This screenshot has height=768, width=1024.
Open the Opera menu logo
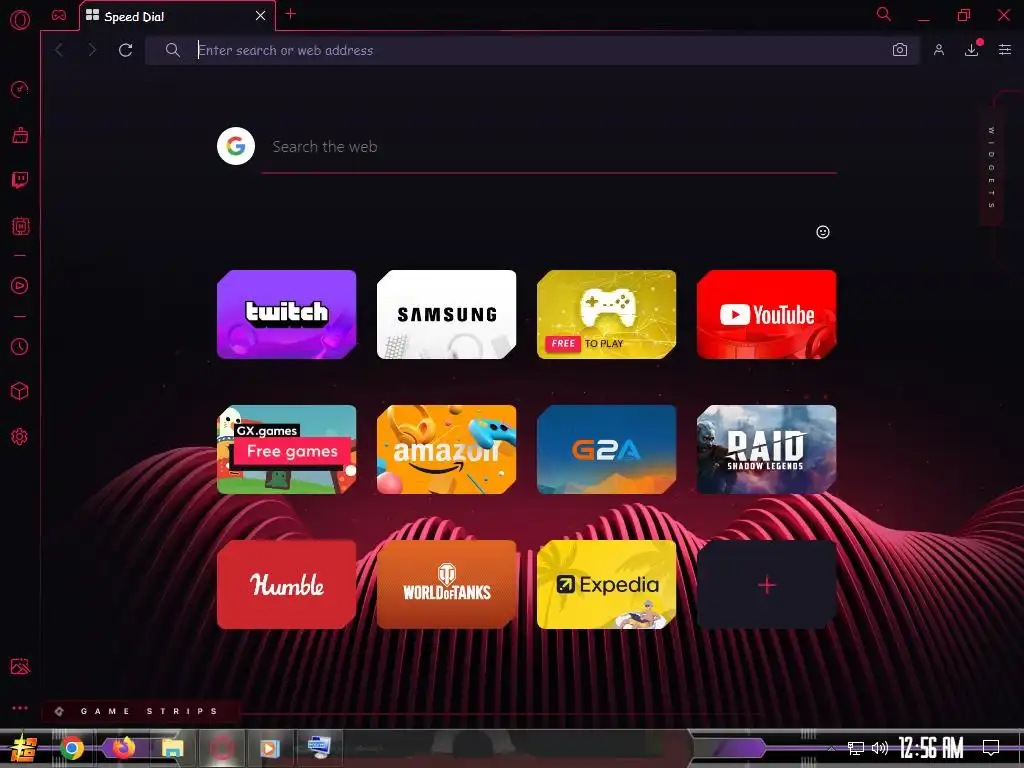point(20,20)
